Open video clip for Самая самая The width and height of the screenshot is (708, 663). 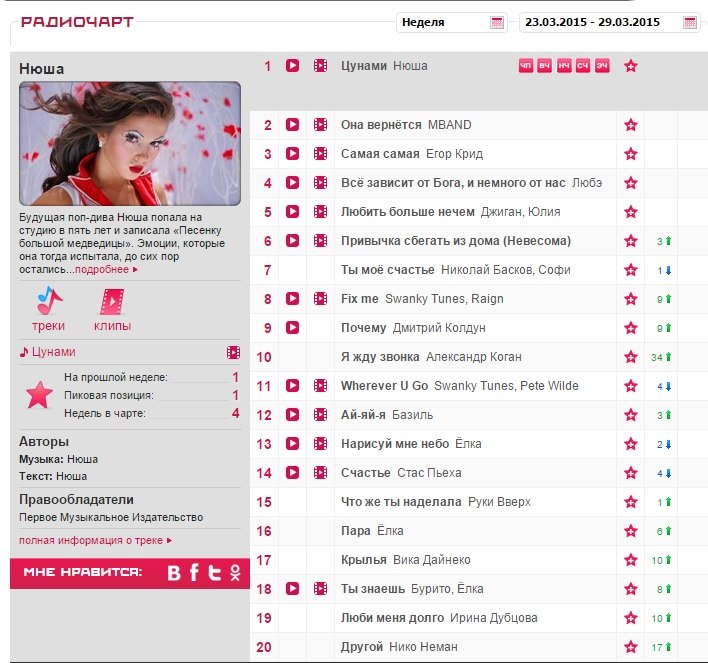click(x=320, y=154)
